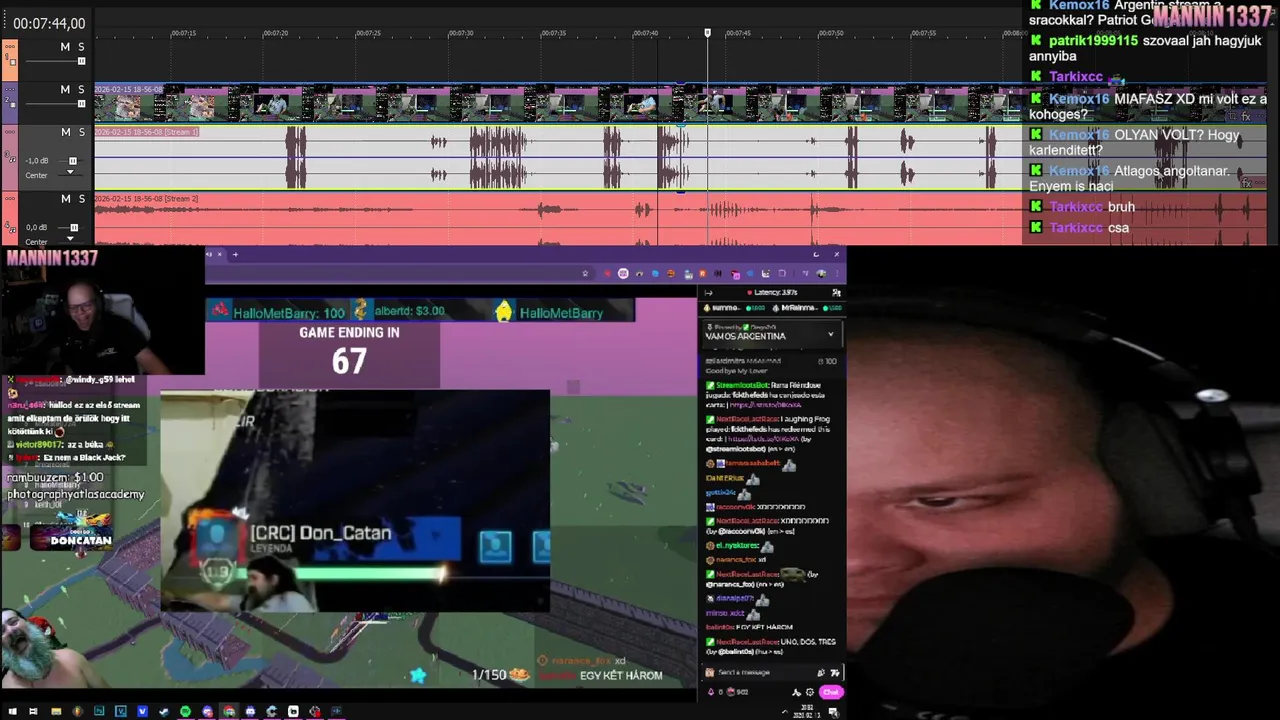Open Steam from the taskbar
Screen dimensions: 1280x720
164,712
